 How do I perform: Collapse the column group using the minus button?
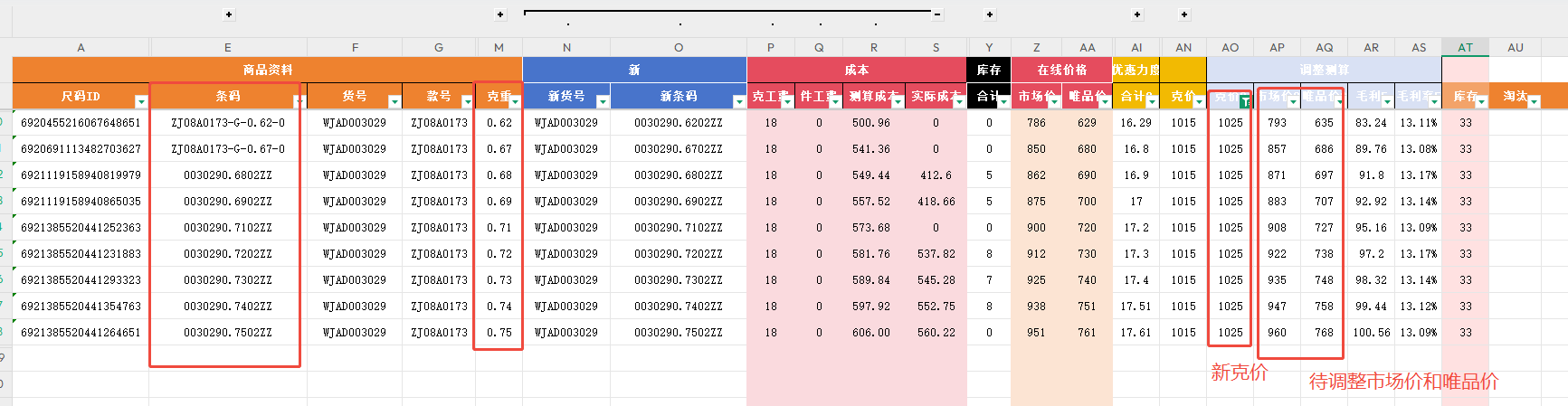(x=937, y=14)
